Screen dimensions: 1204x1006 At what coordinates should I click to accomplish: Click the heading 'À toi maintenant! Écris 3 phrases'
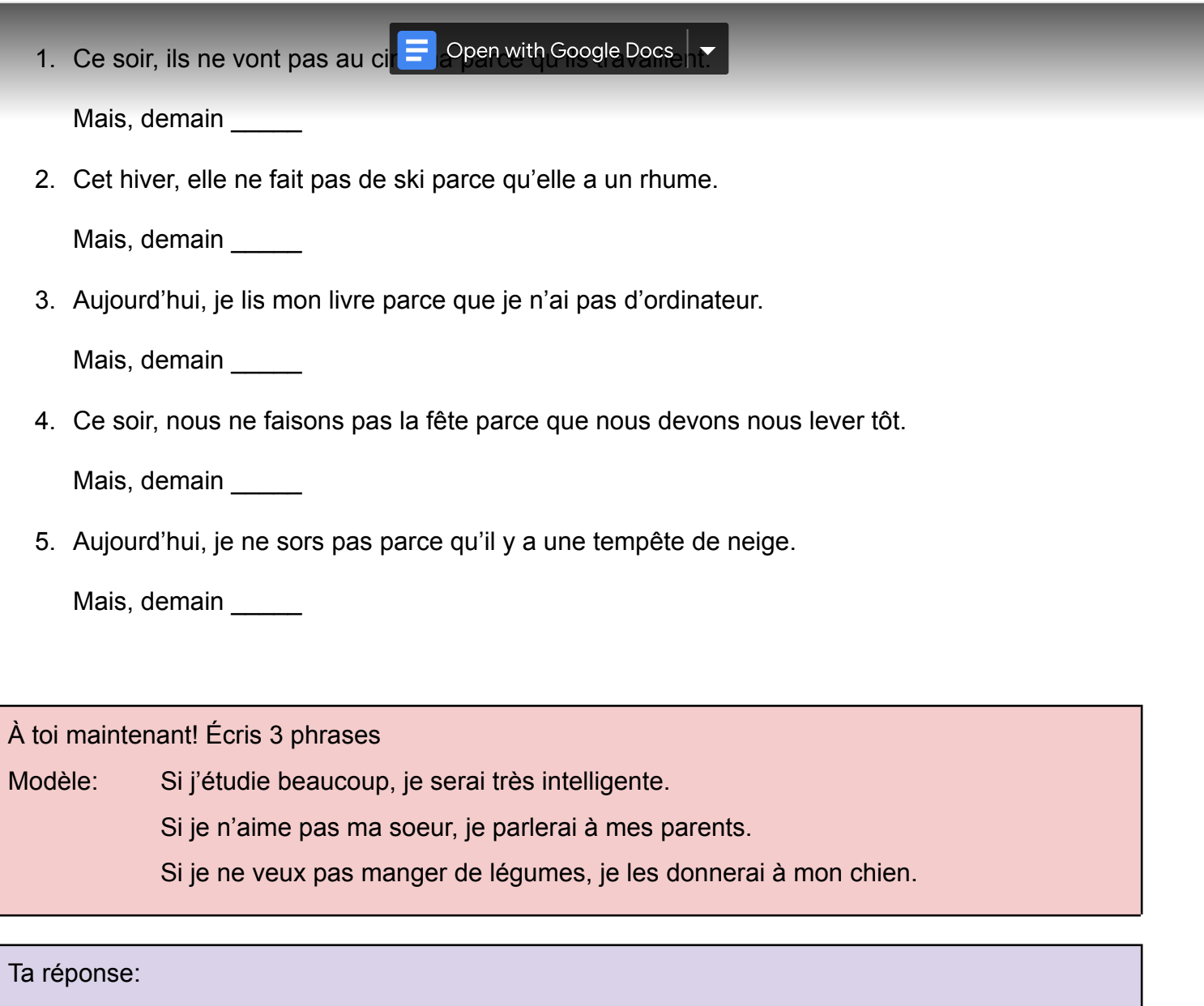[194, 735]
